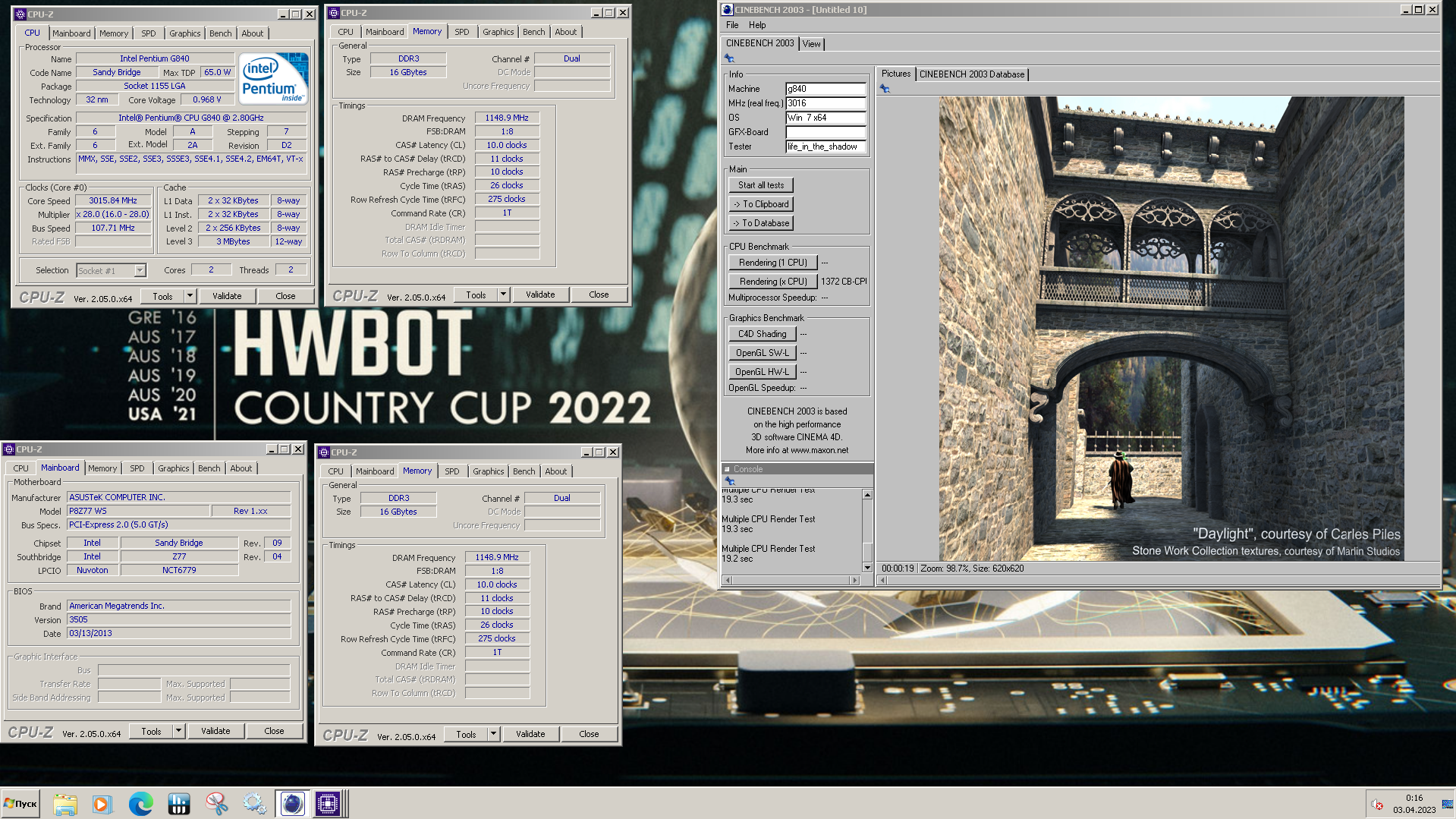Open the File menu in CINEBENCH
The image size is (1456, 819).
coord(732,25)
